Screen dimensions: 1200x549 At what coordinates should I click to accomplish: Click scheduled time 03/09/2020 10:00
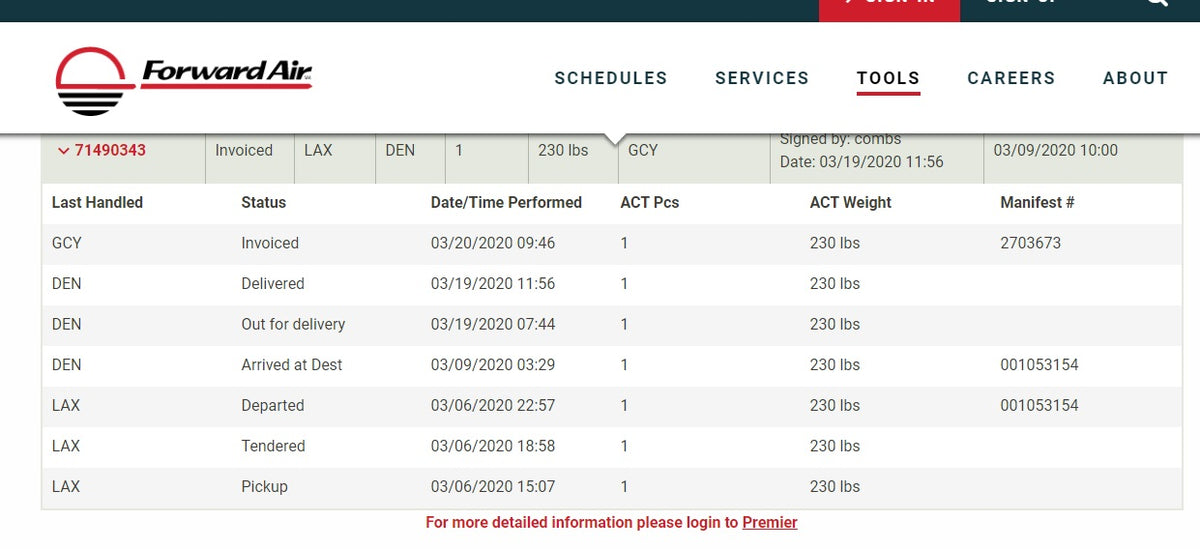(x=1056, y=150)
